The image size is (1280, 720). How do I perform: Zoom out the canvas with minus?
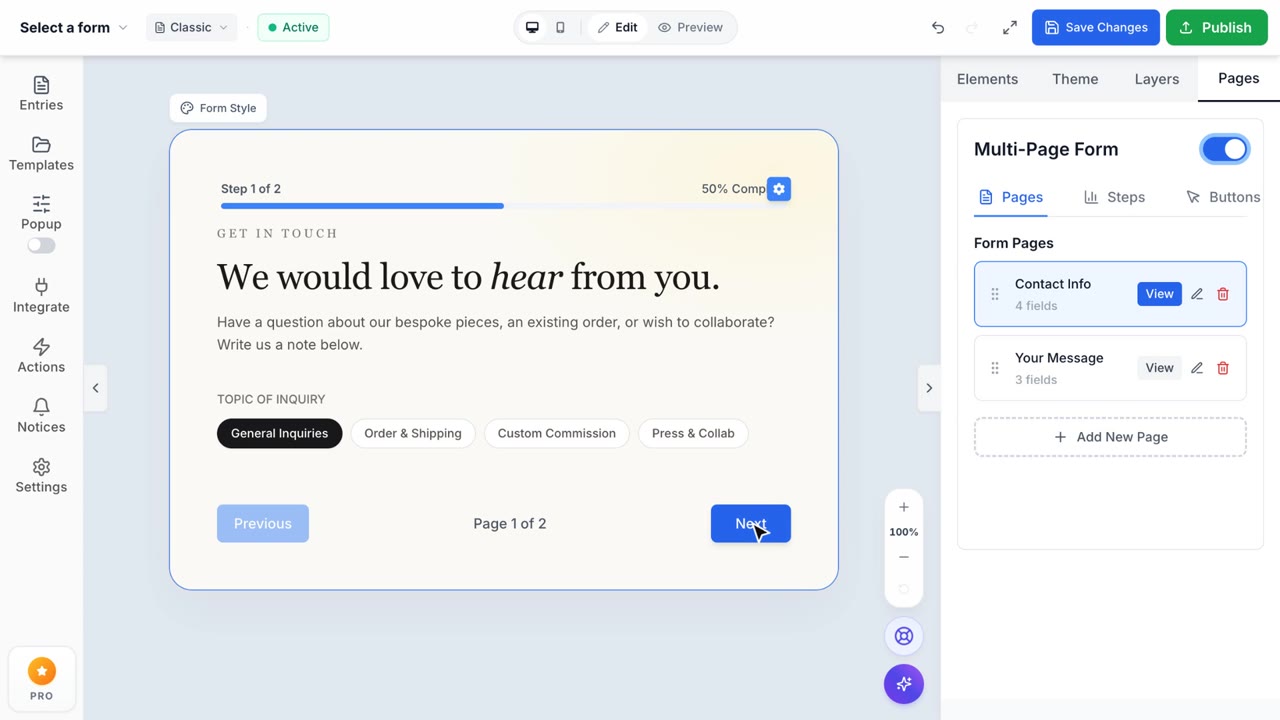(904, 557)
